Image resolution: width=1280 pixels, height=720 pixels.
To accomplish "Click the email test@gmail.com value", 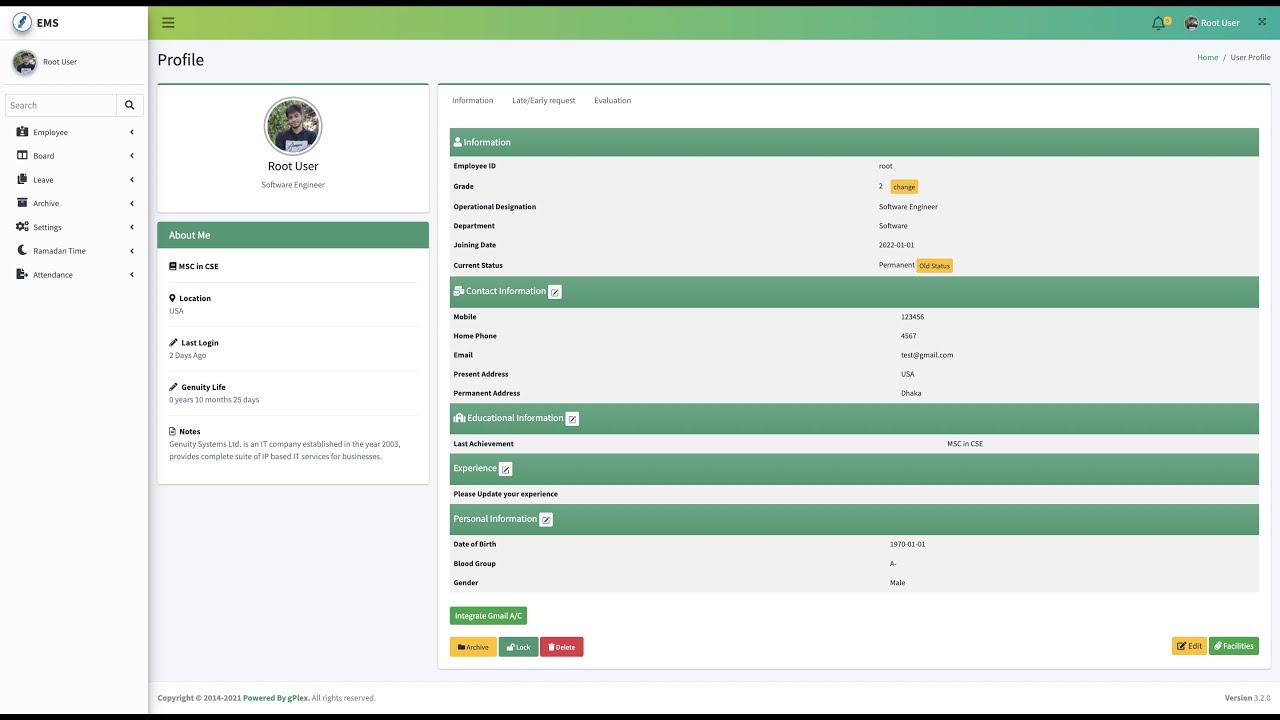I will (x=927, y=355).
